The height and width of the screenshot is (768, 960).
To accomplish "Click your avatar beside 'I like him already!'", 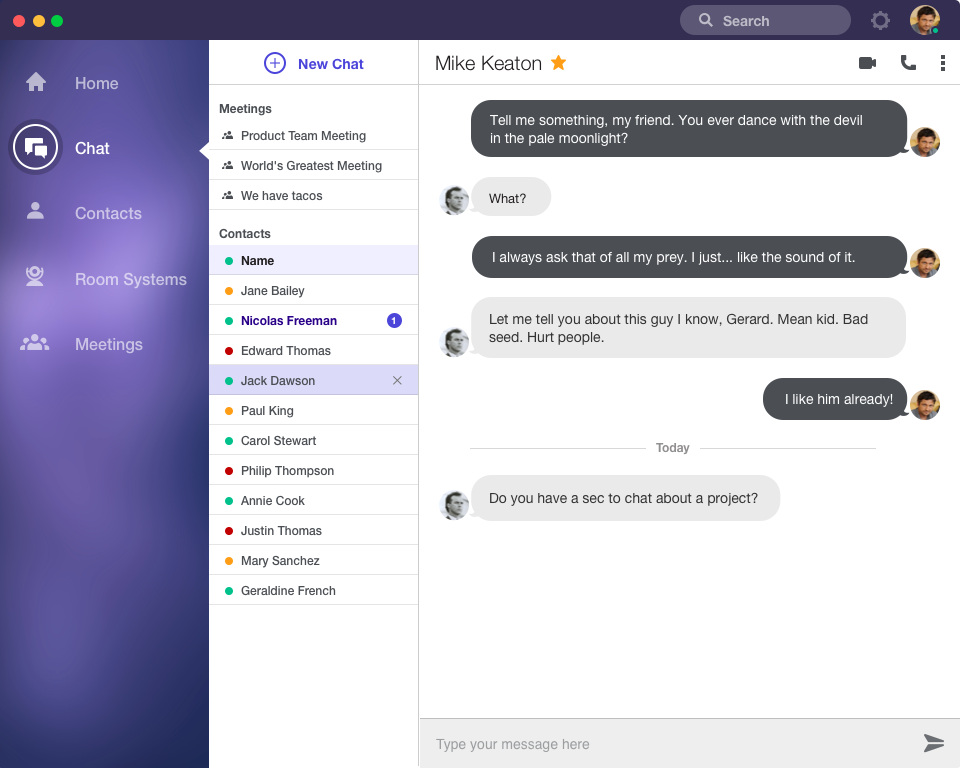I will pos(924,405).
